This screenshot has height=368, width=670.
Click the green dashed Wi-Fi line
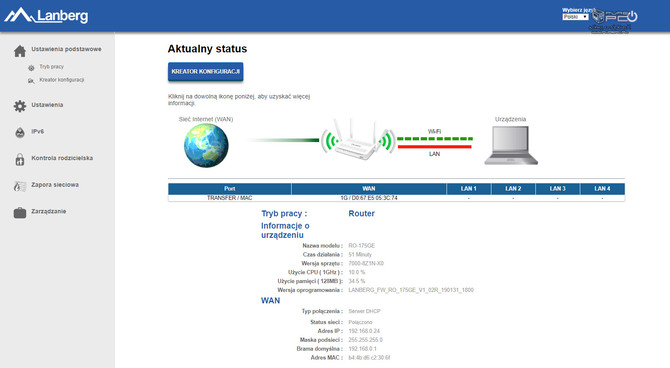point(435,138)
